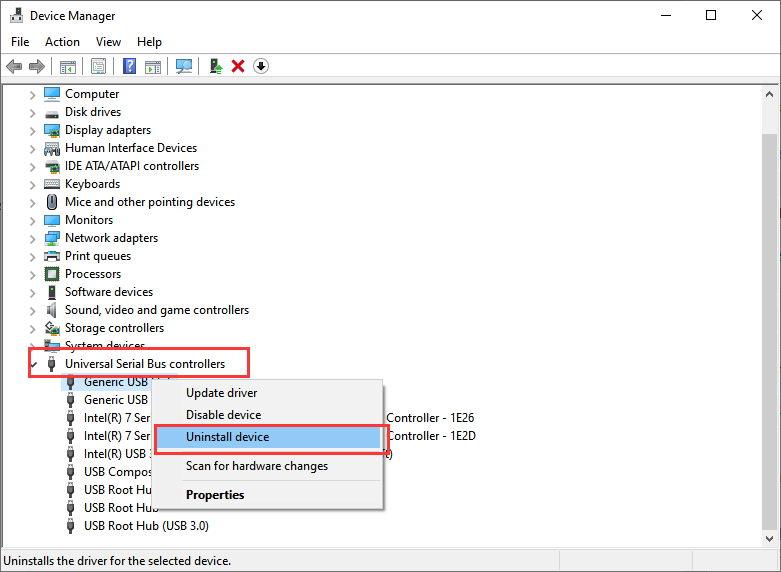Choose Properties from context menu
The height and width of the screenshot is (572, 781).
pos(267,495)
